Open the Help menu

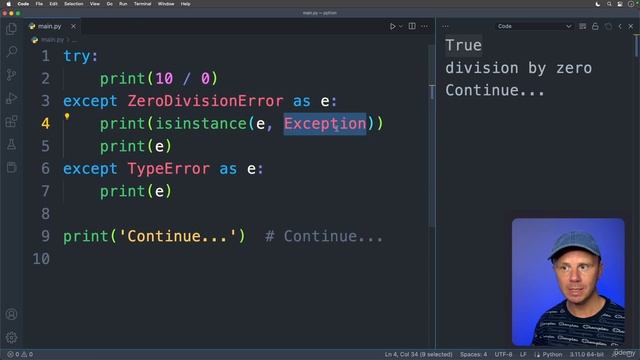(185, 4)
